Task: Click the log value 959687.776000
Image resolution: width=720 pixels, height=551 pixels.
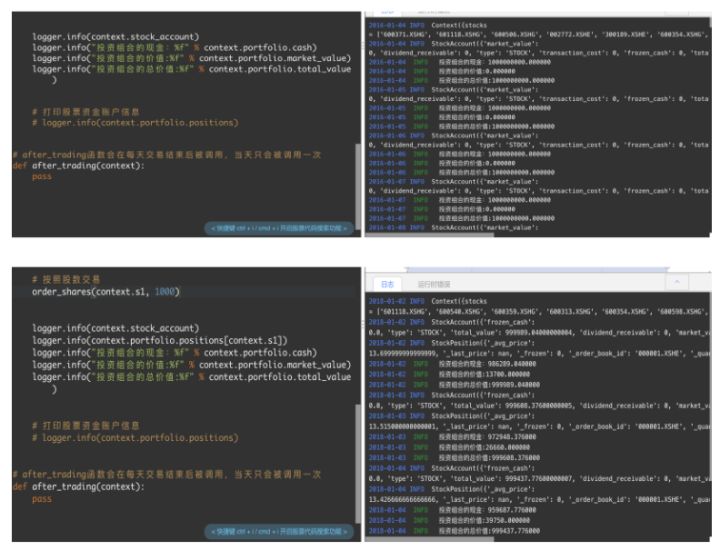Action: tap(512, 510)
